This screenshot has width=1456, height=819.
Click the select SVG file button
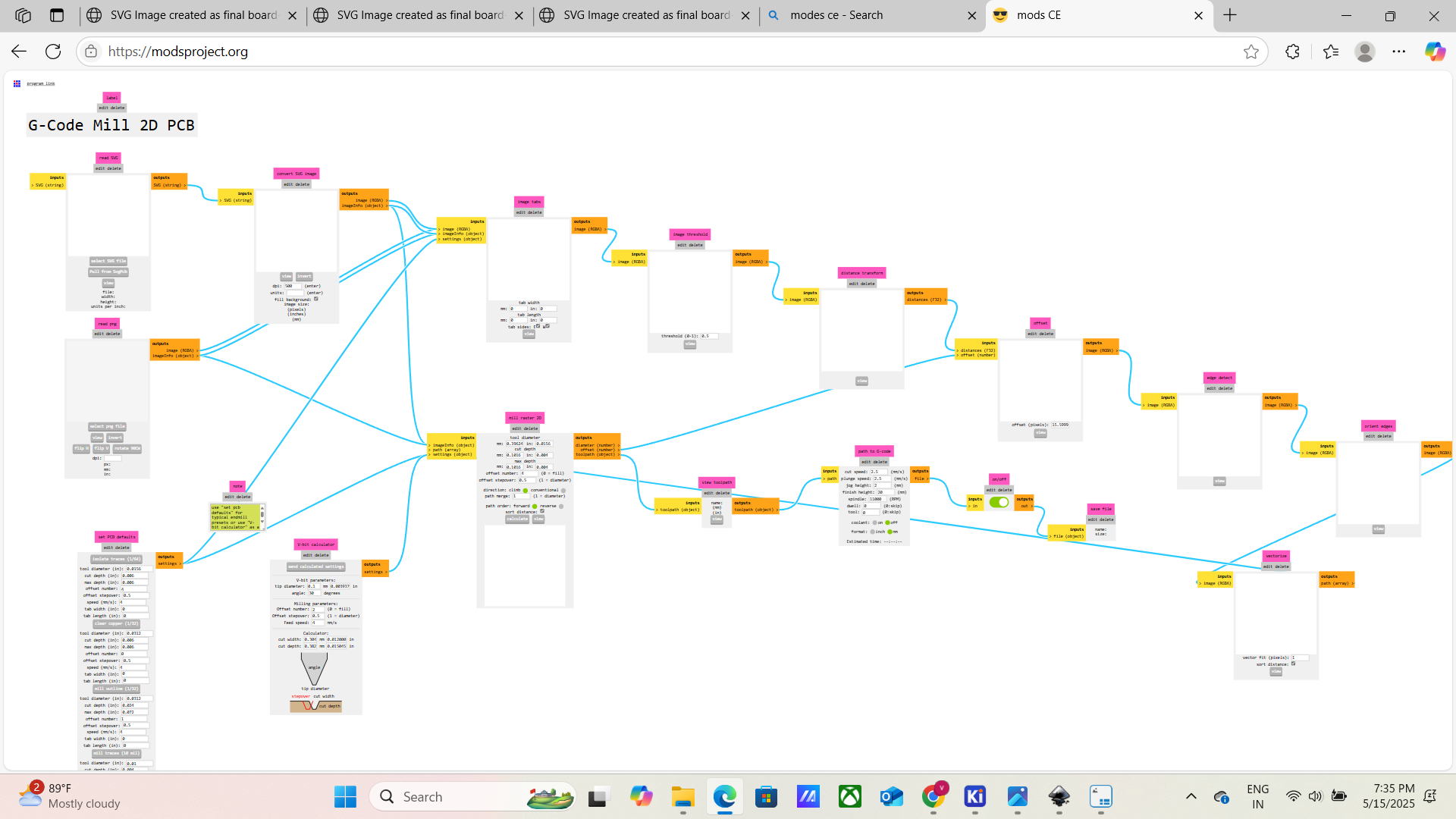108,261
